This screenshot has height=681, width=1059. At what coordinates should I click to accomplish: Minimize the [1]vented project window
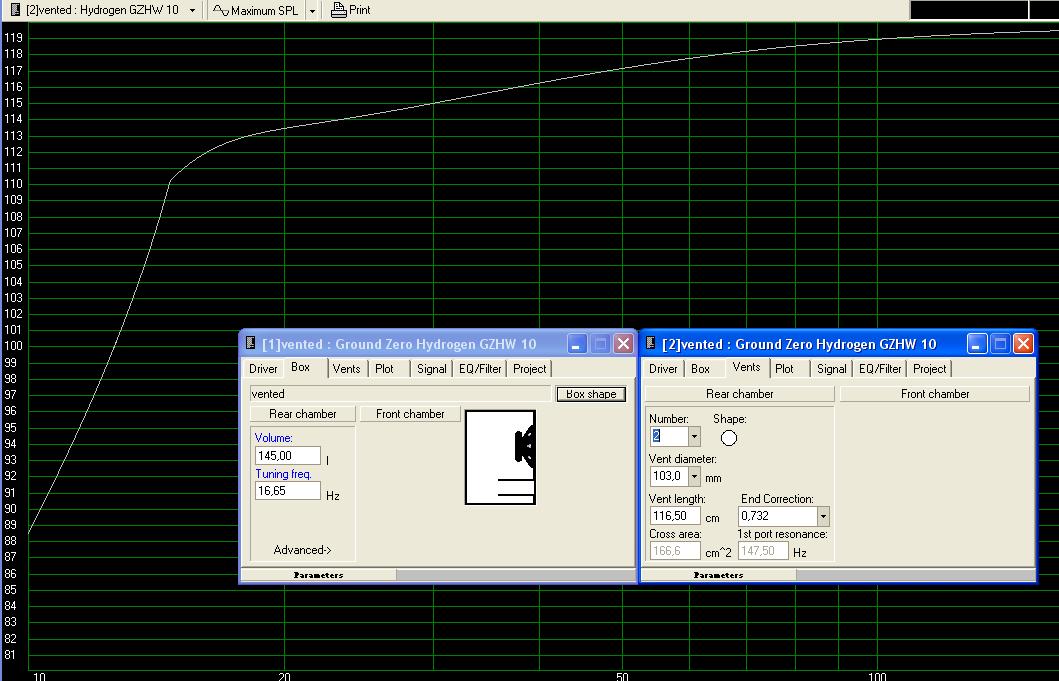pyautogui.click(x=577, y=344)
